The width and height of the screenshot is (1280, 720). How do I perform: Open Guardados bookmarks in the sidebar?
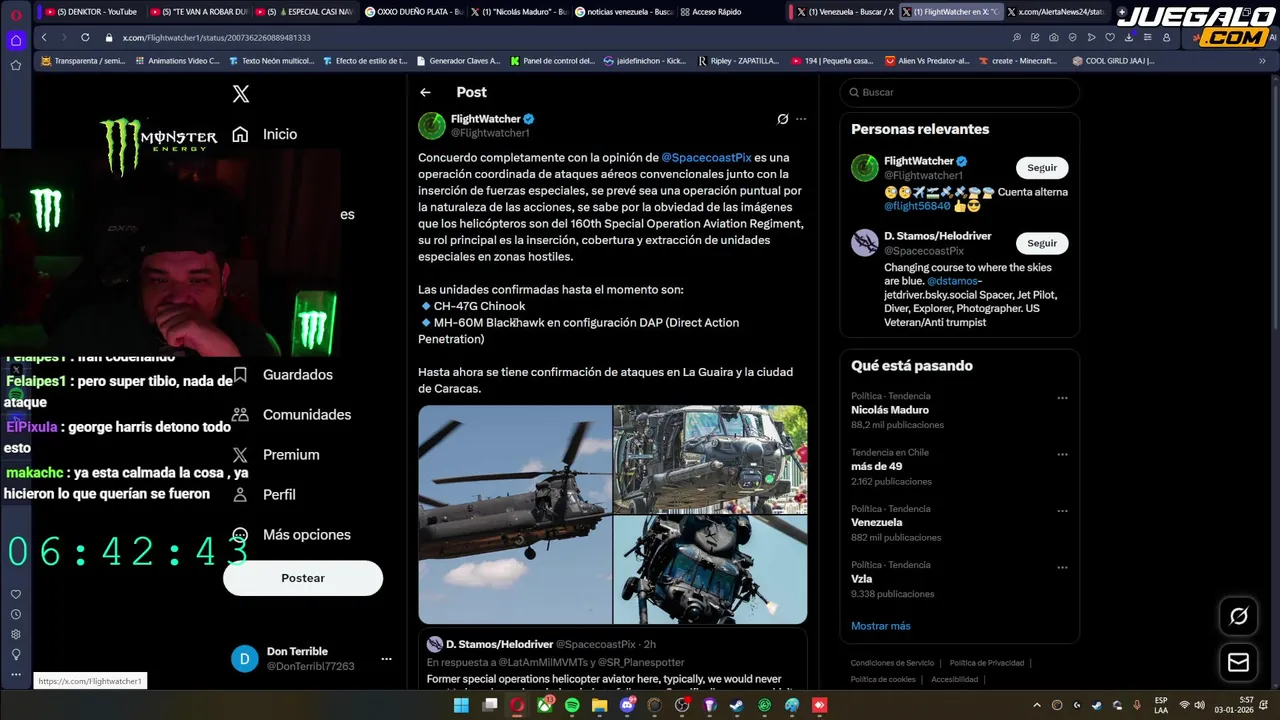283,374
